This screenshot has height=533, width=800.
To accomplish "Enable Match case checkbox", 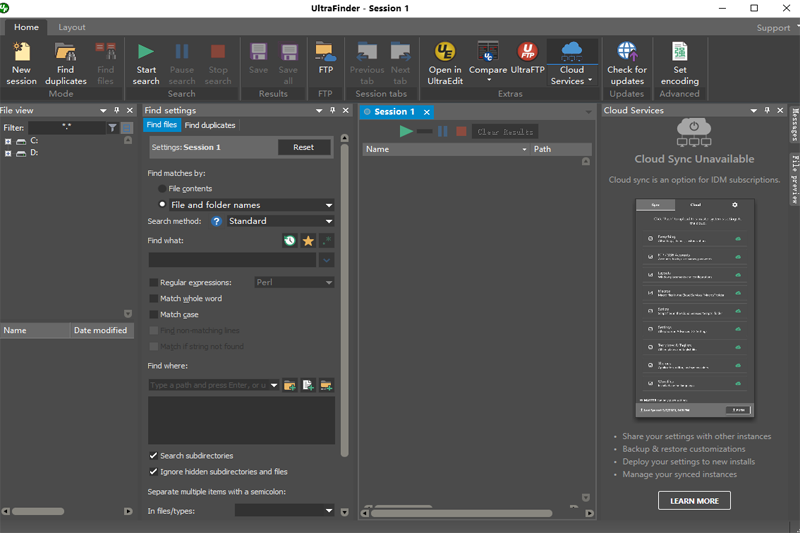I will 154,315.
